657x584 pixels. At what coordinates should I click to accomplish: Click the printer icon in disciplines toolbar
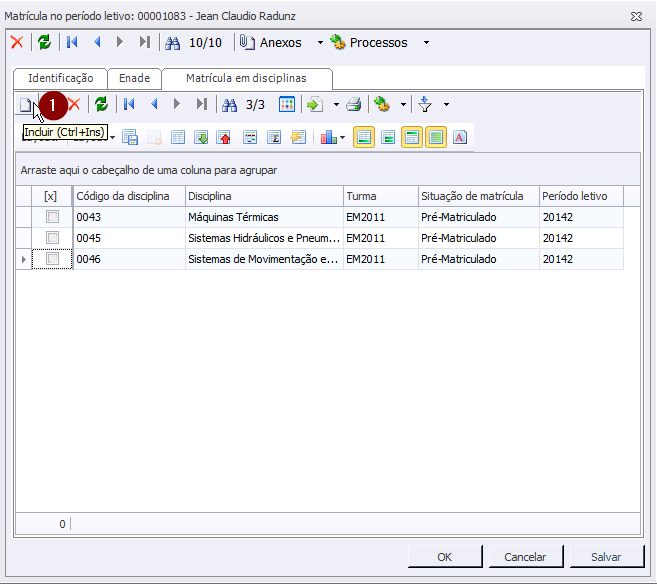353,104
